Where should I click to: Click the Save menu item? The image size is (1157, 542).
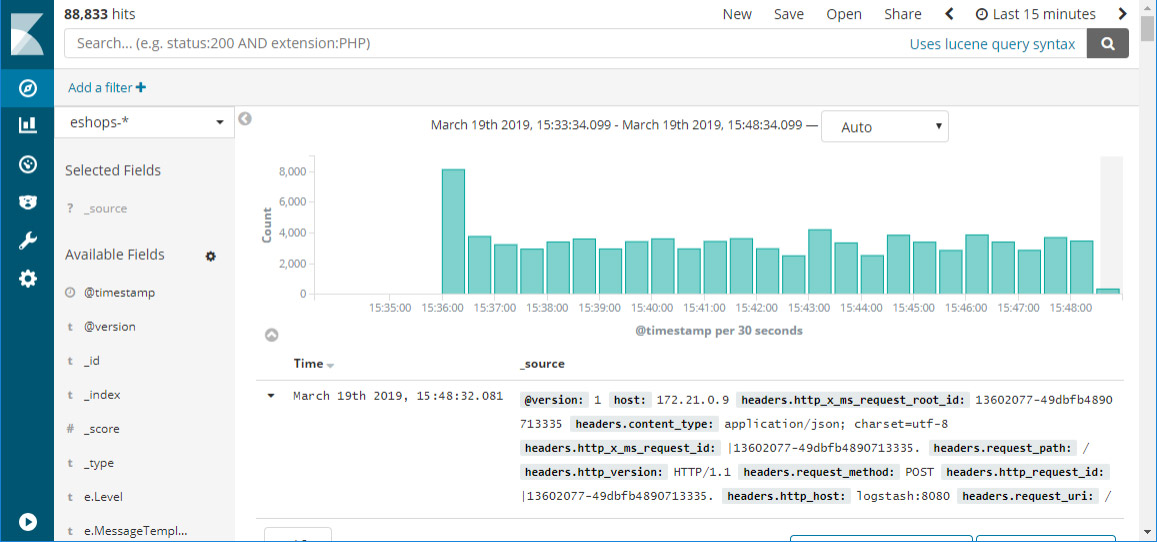(x=788, y=14)
